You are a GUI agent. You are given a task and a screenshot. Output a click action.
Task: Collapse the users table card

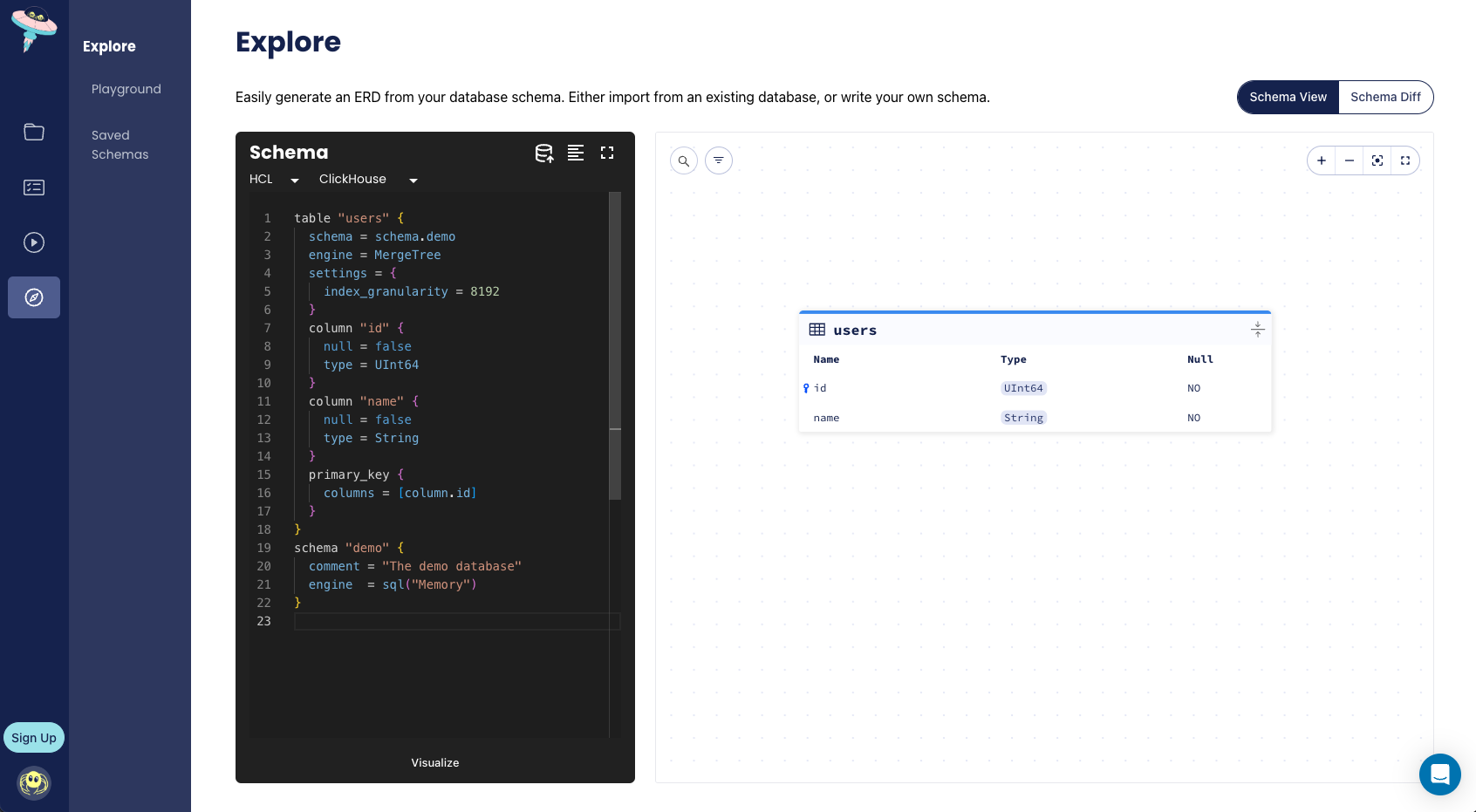click(1257, 330)
